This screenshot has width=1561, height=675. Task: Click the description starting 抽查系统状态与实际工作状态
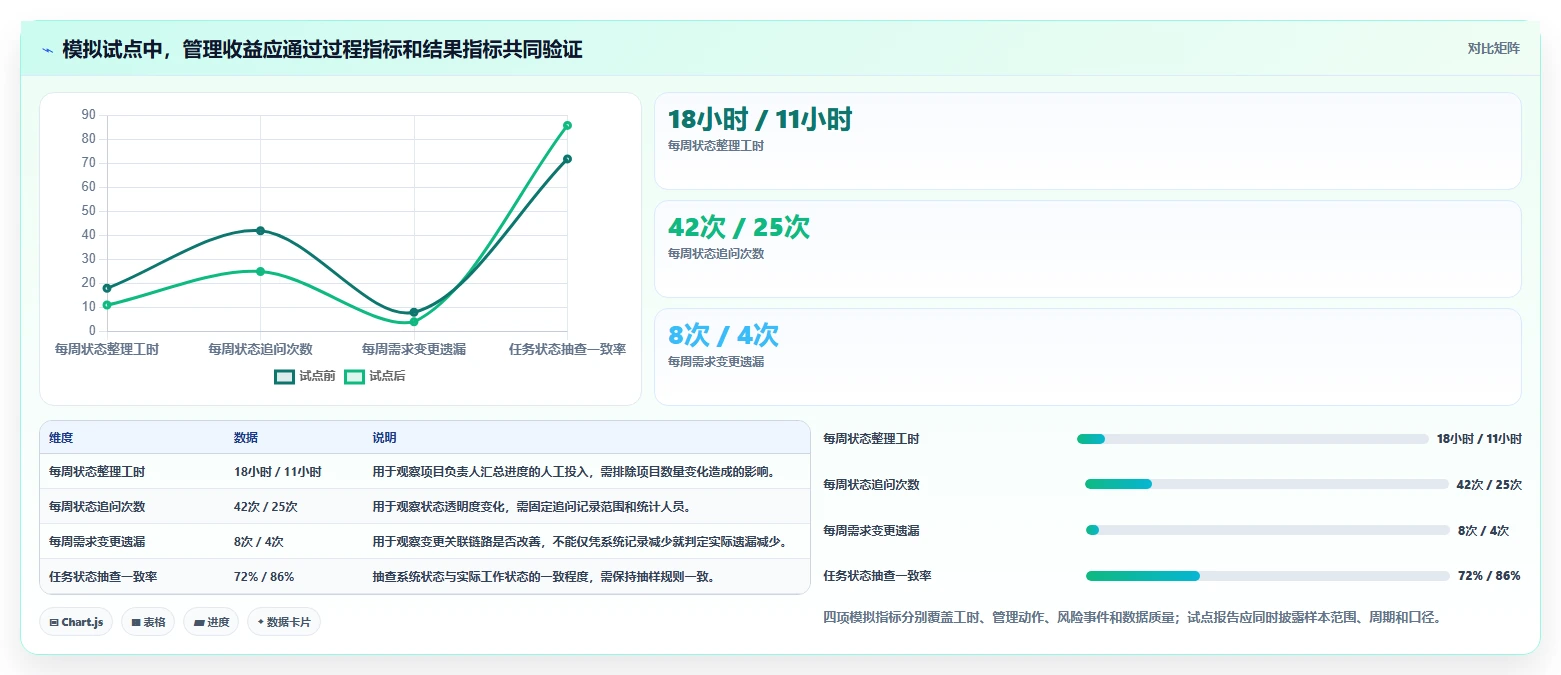click(x=545, y=577)
